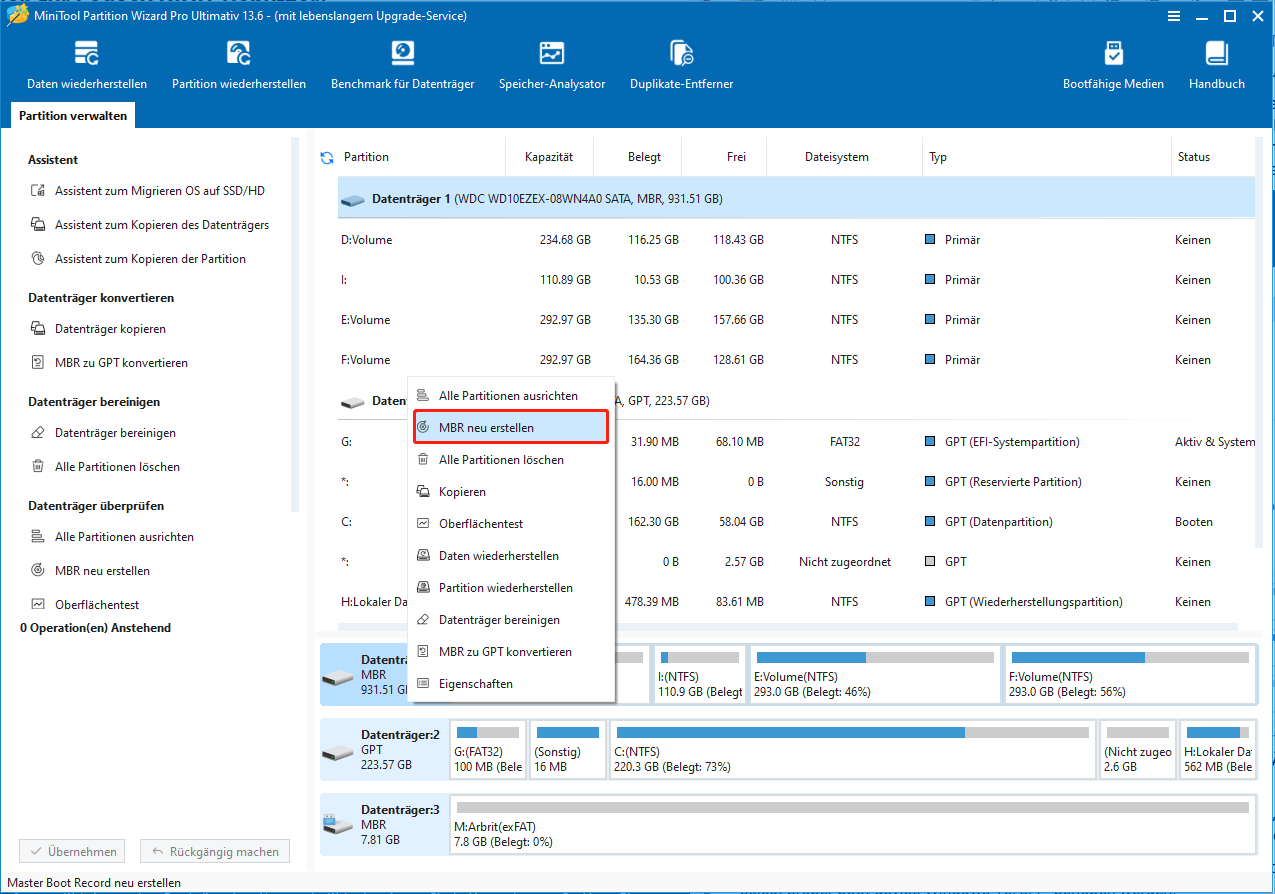Image resolution: width=1275 pixels, height=894 pixels.
Task: Select Alle Partitionen ausrichten in context menu
Action: point(511,396)
